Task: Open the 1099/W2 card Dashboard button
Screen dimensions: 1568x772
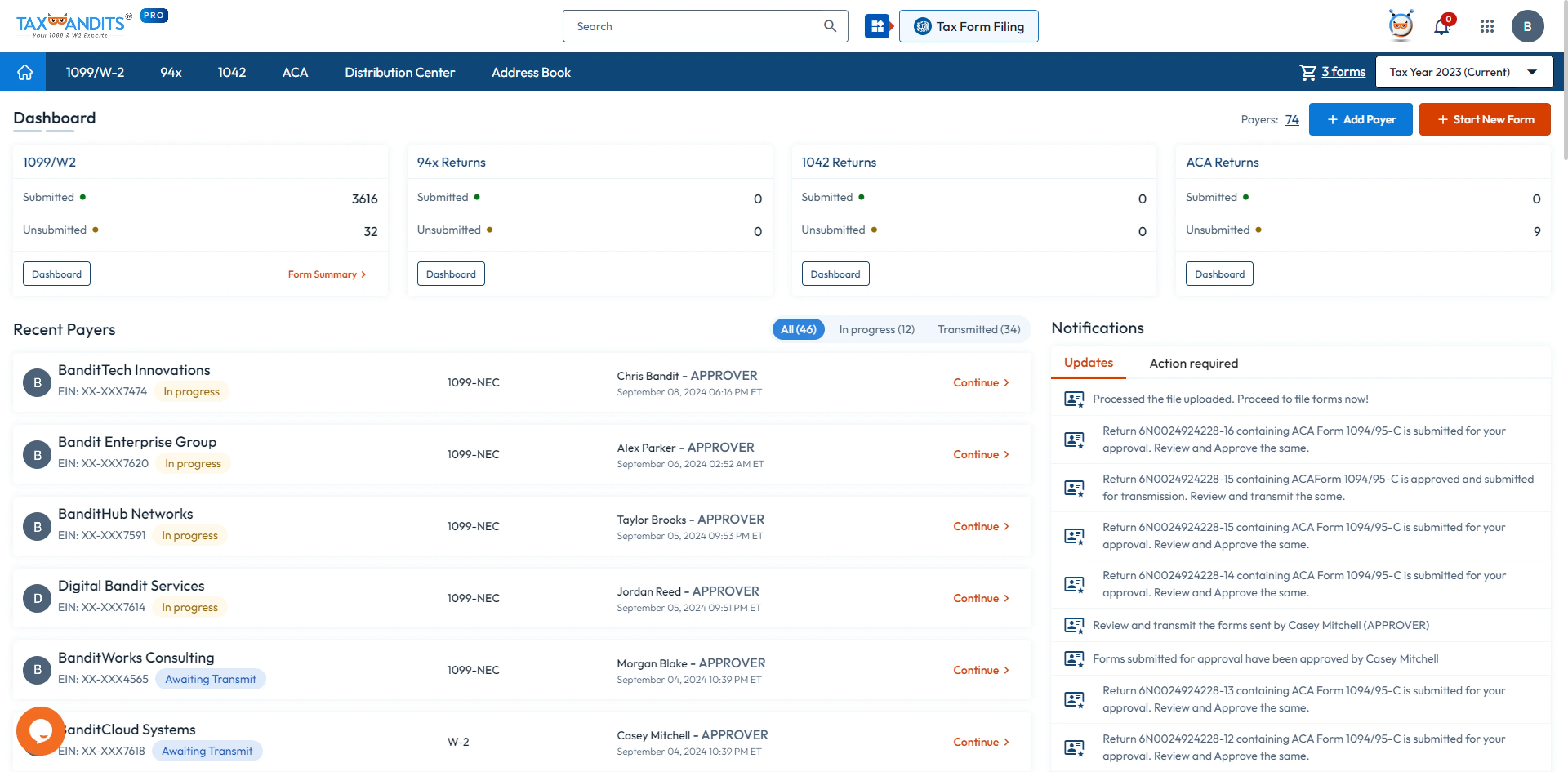Action: tap(57, 274)
